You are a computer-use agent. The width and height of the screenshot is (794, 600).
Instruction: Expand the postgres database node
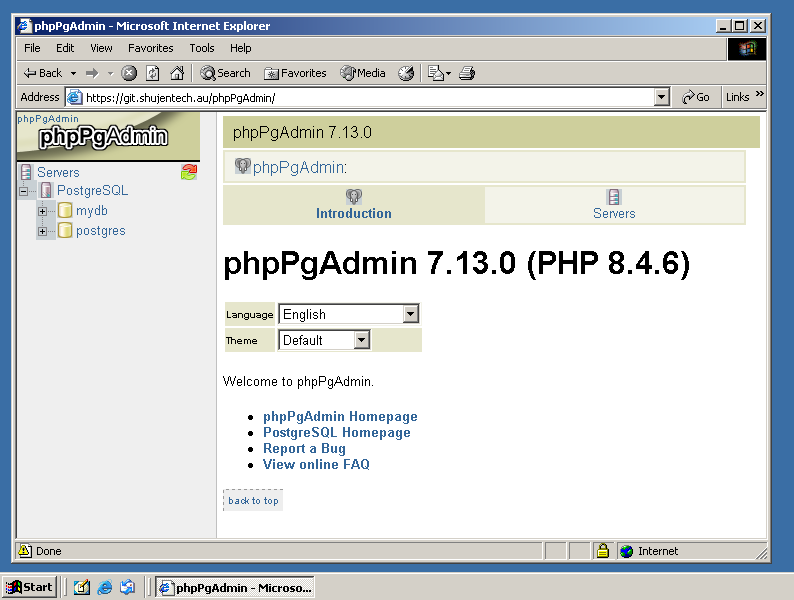[x=43, y=231]
